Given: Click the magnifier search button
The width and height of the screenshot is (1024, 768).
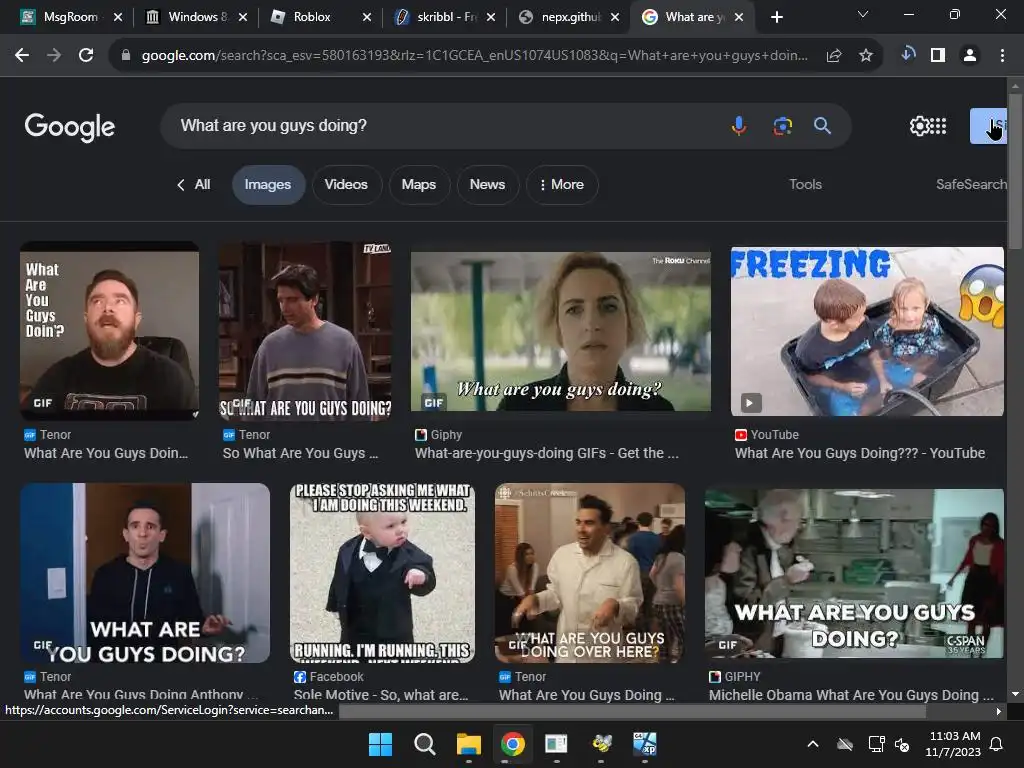Looking at the screenshot, I should click(822, 125).
